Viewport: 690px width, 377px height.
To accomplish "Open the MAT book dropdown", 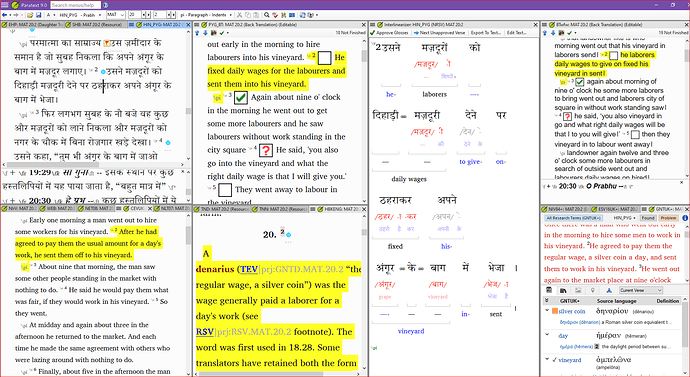I will 116,15.
